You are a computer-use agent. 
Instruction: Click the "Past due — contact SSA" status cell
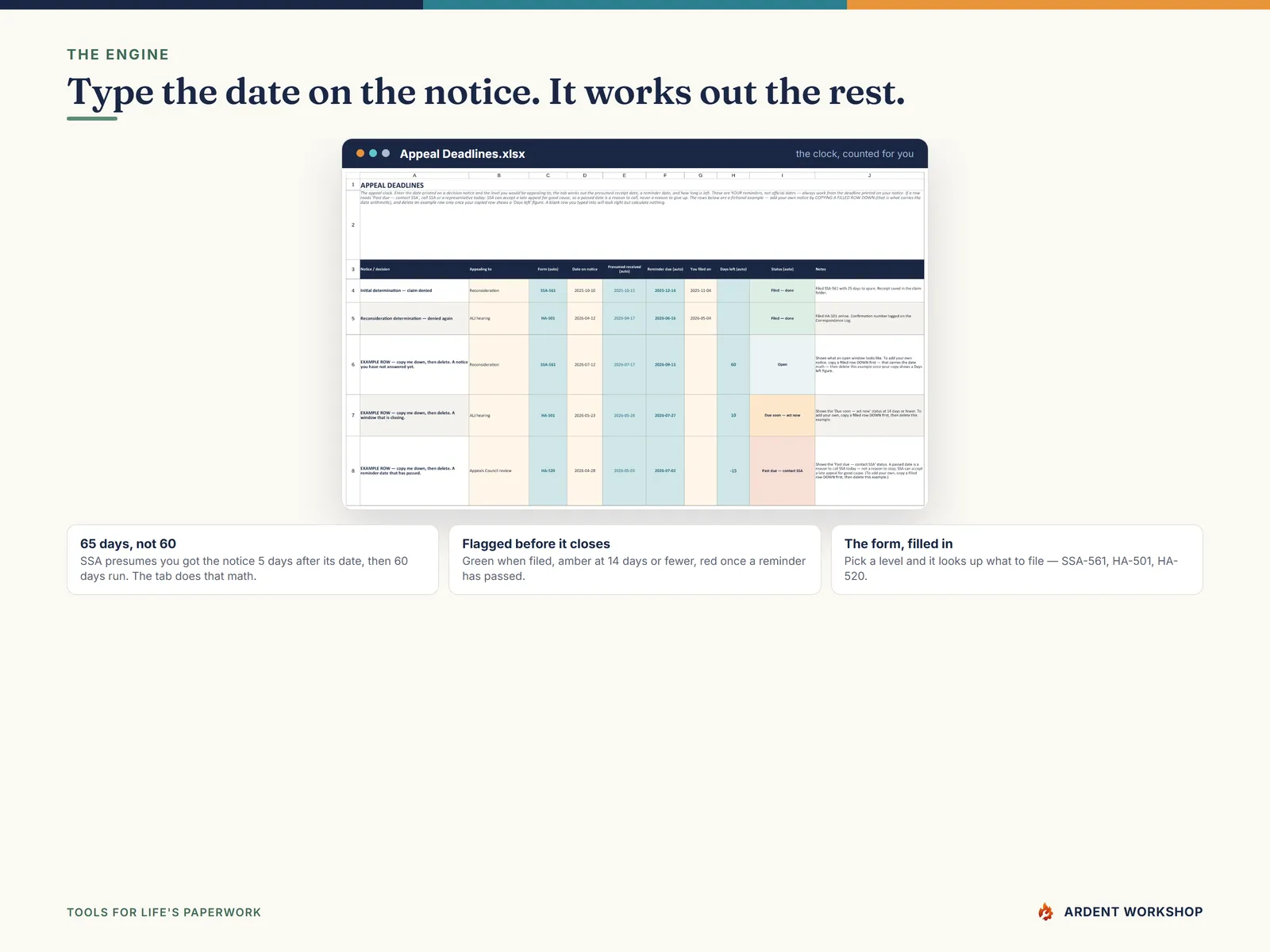point(782,470)
